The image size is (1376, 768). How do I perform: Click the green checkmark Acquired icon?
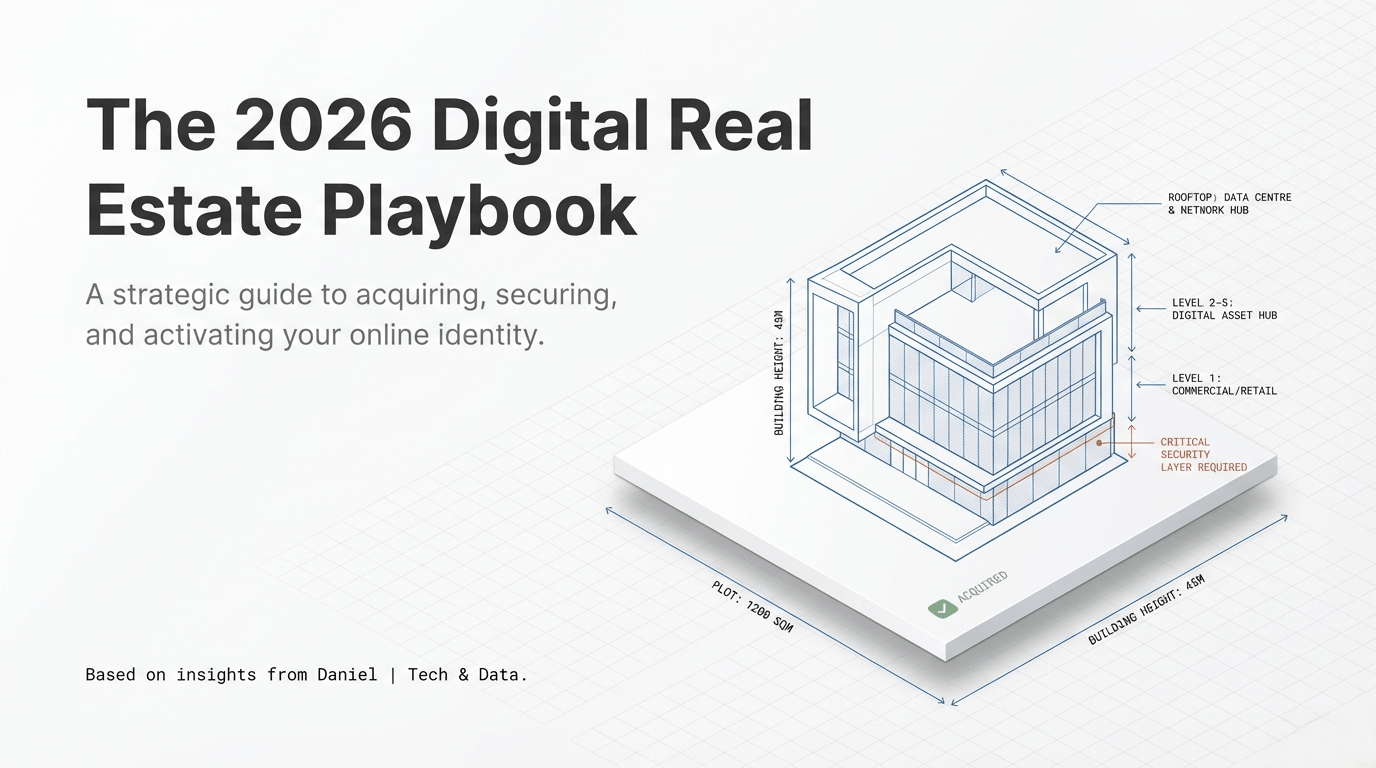coord(941,607)
